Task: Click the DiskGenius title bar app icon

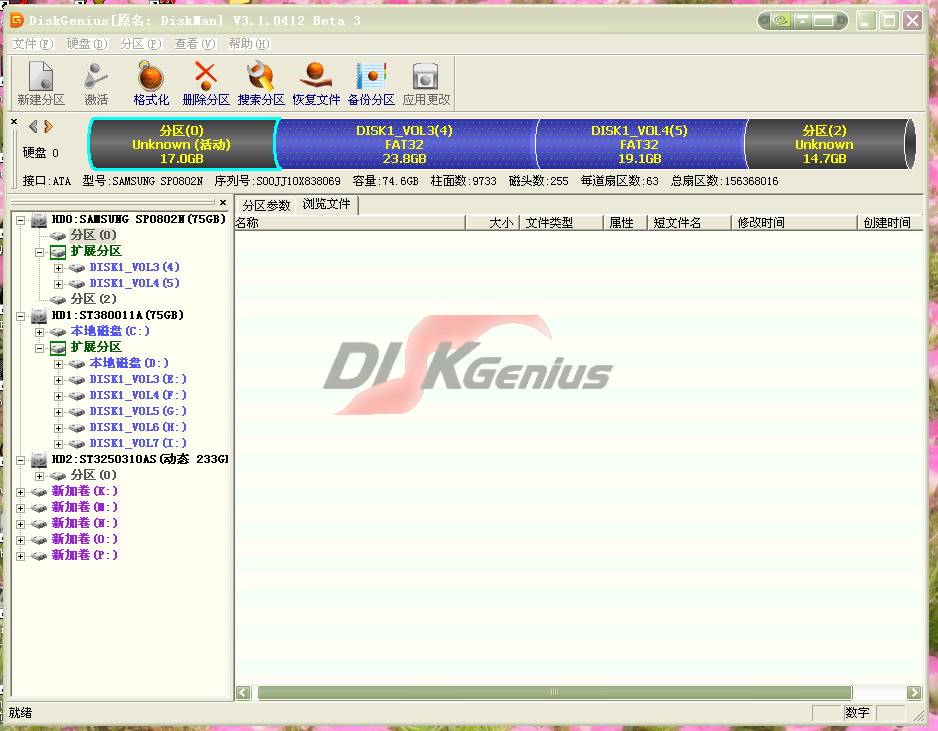Action: click(17, 20)
